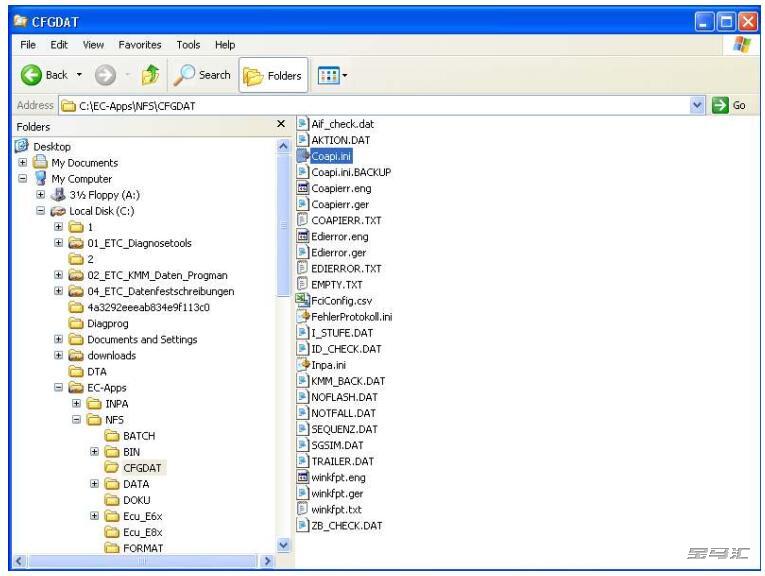The height and width of the screenshot is (576, 765).
Task: Open the Back history dropdown arrow
Action: pos(79,75)
